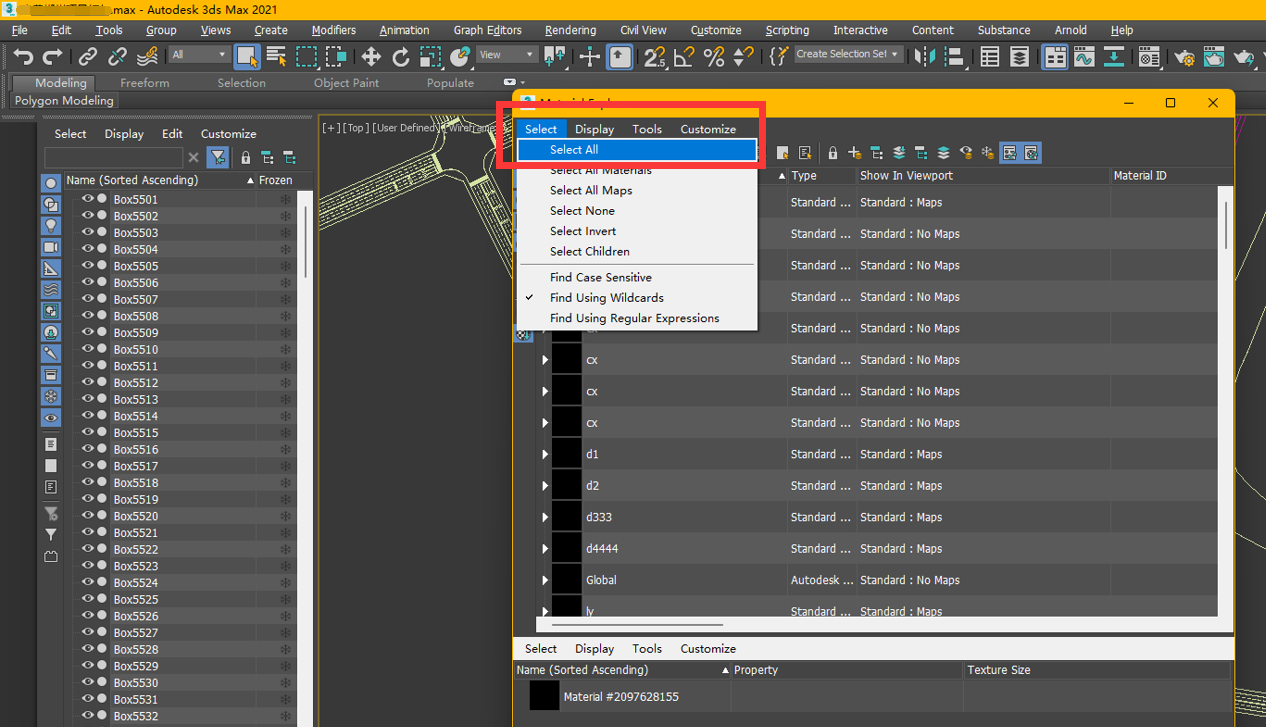This screenshot has height=727, width=1266.
Task: Click black swatch beside Global material
Action: click(x=567, y=580)
